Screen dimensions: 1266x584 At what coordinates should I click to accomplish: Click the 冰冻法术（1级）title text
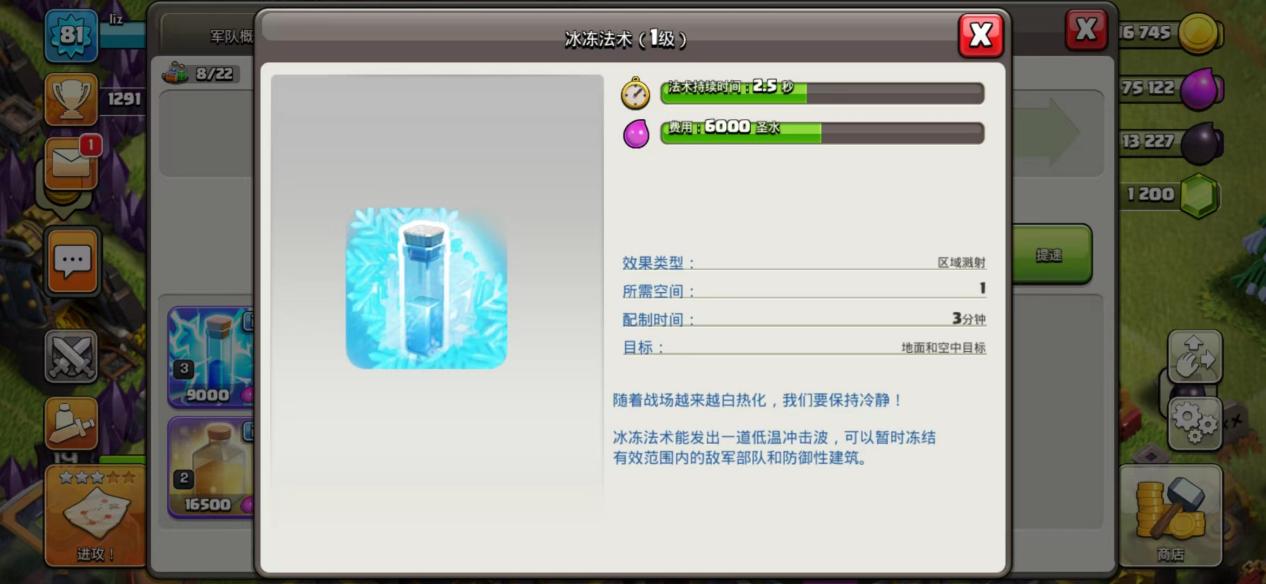pyautogui.click(x=626, y=39)
